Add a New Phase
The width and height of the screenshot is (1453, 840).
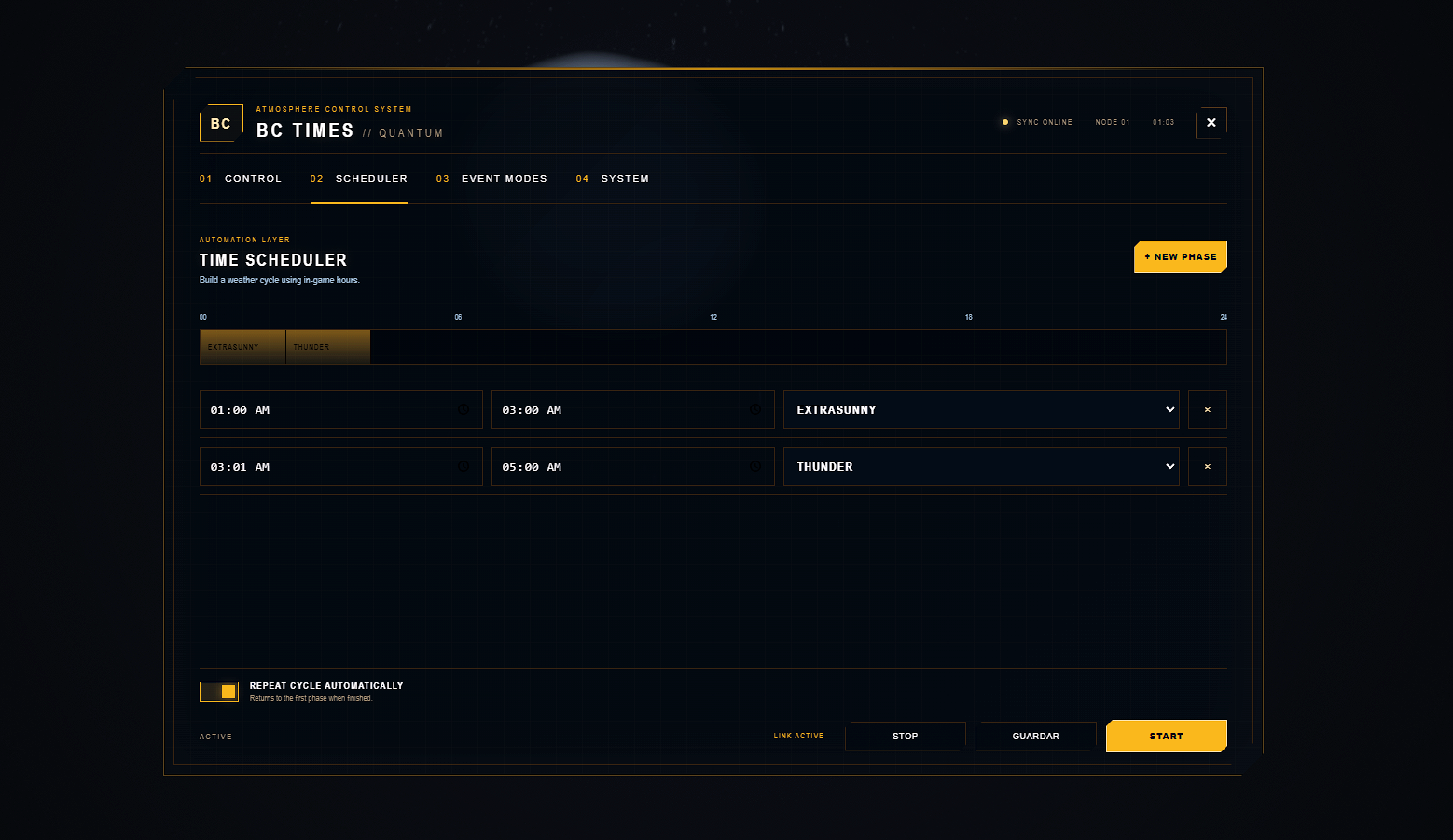pos(1181,257)
